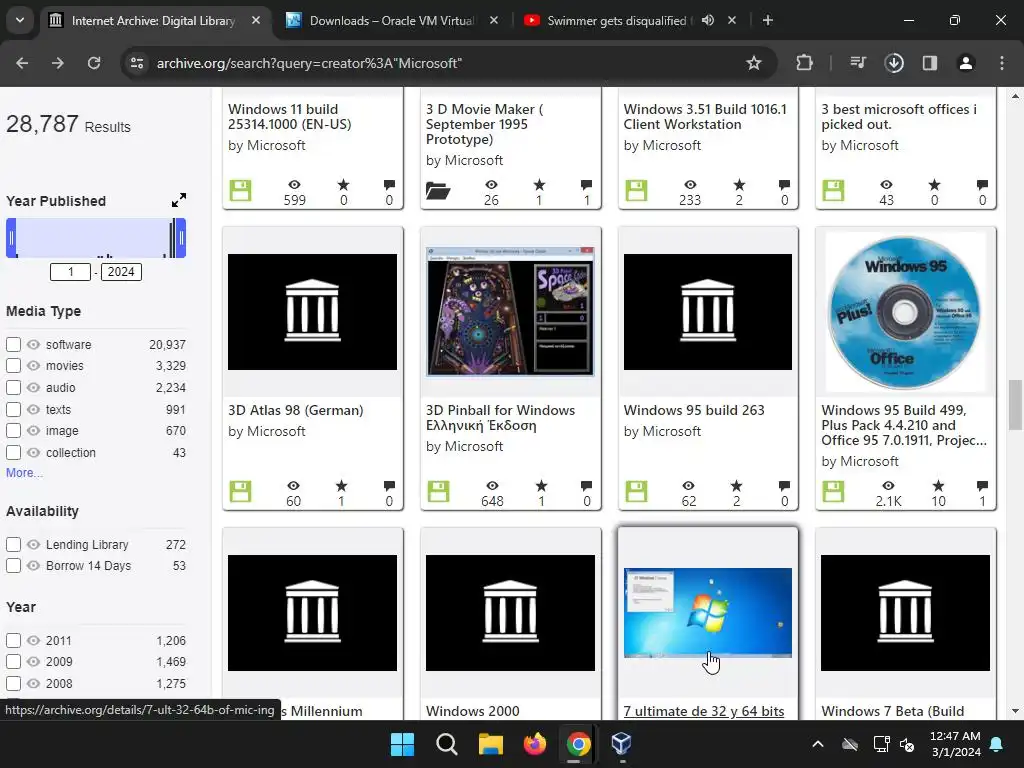Click the address bar URL

coord(309,63)
